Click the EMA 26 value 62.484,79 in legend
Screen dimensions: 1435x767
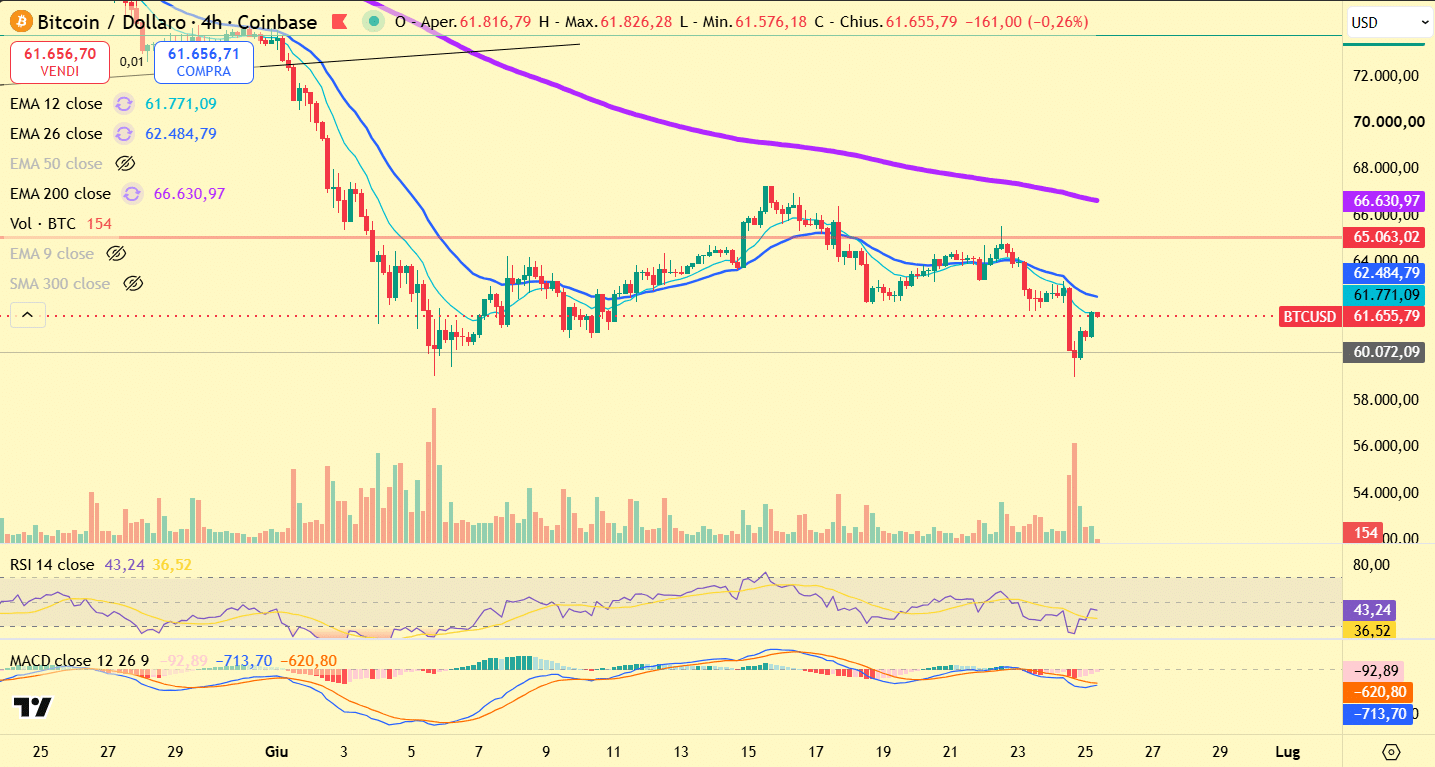[x=181, y=134]
